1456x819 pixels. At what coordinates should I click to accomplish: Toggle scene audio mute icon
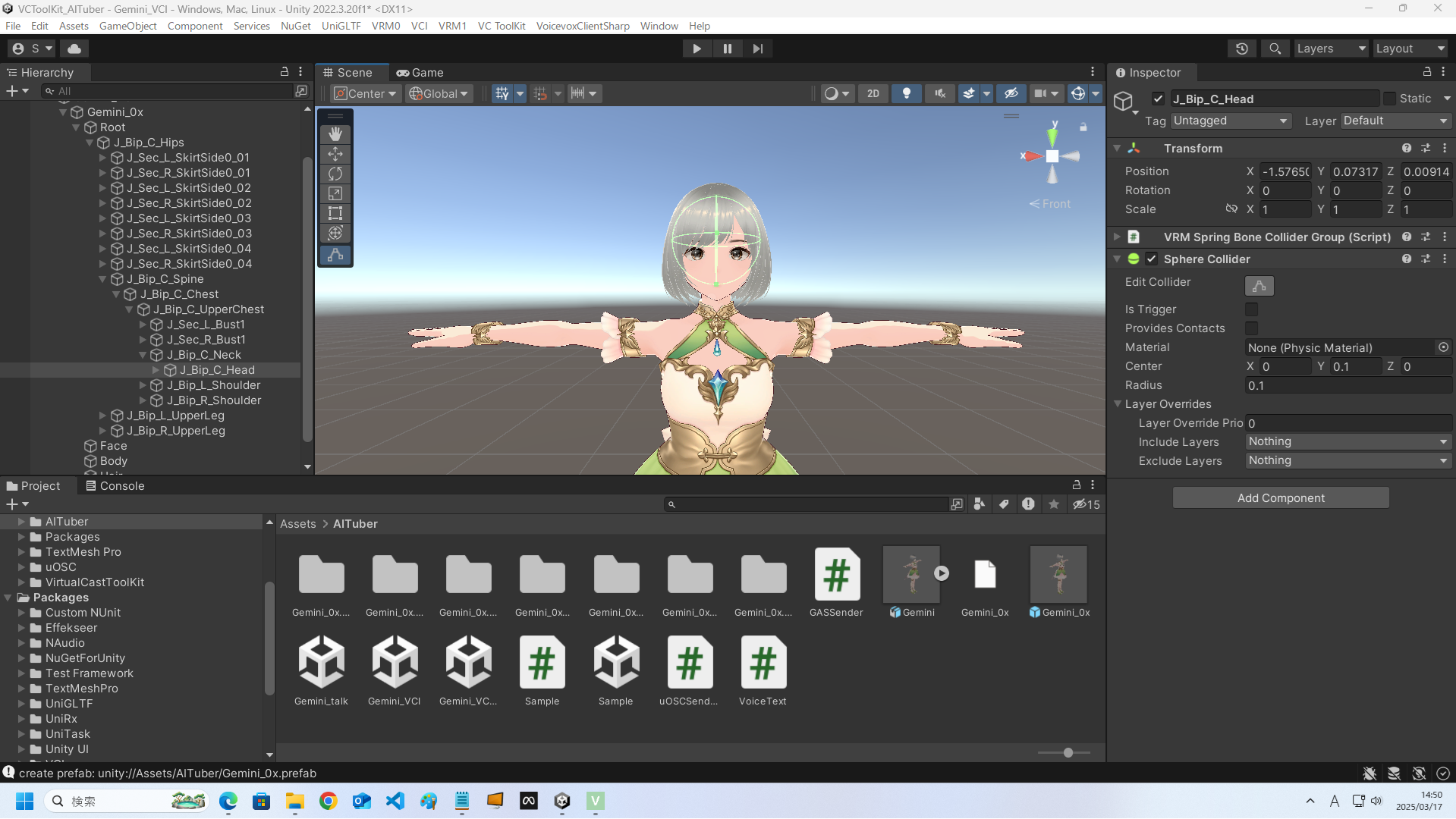click(x=940, y=93)
